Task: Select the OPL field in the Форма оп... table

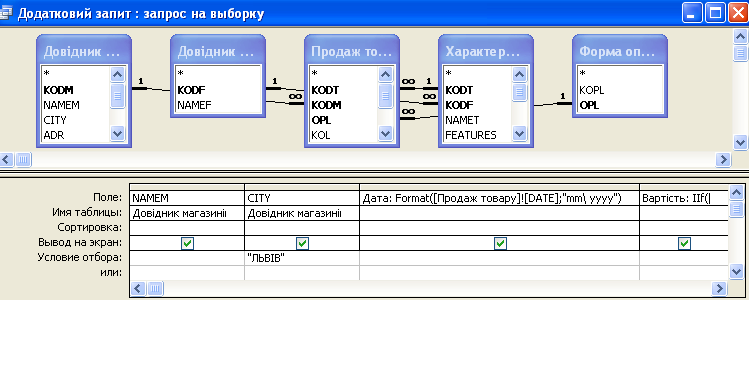Action: (x=589, y=105)
